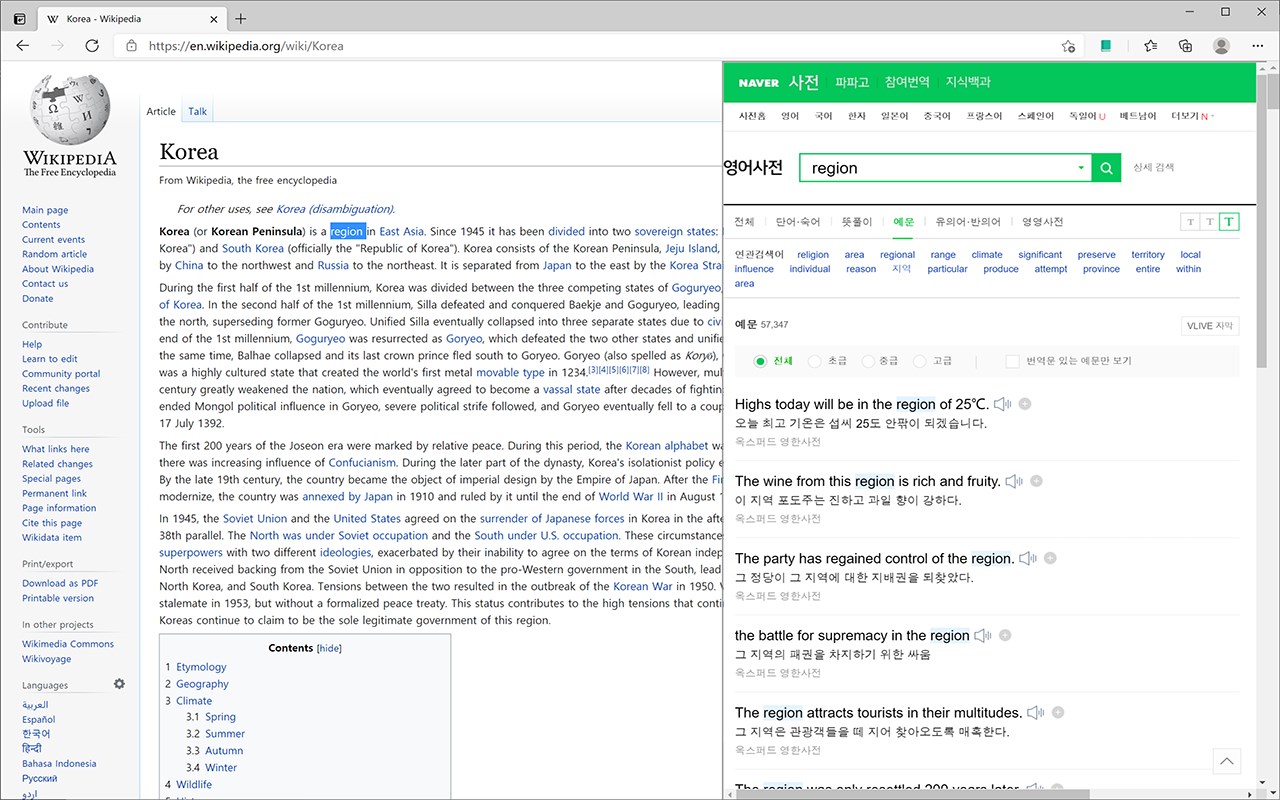This screenshot has height=800, width=1280.
Task: Select the largest font size T button
Action: (1230, 222)
